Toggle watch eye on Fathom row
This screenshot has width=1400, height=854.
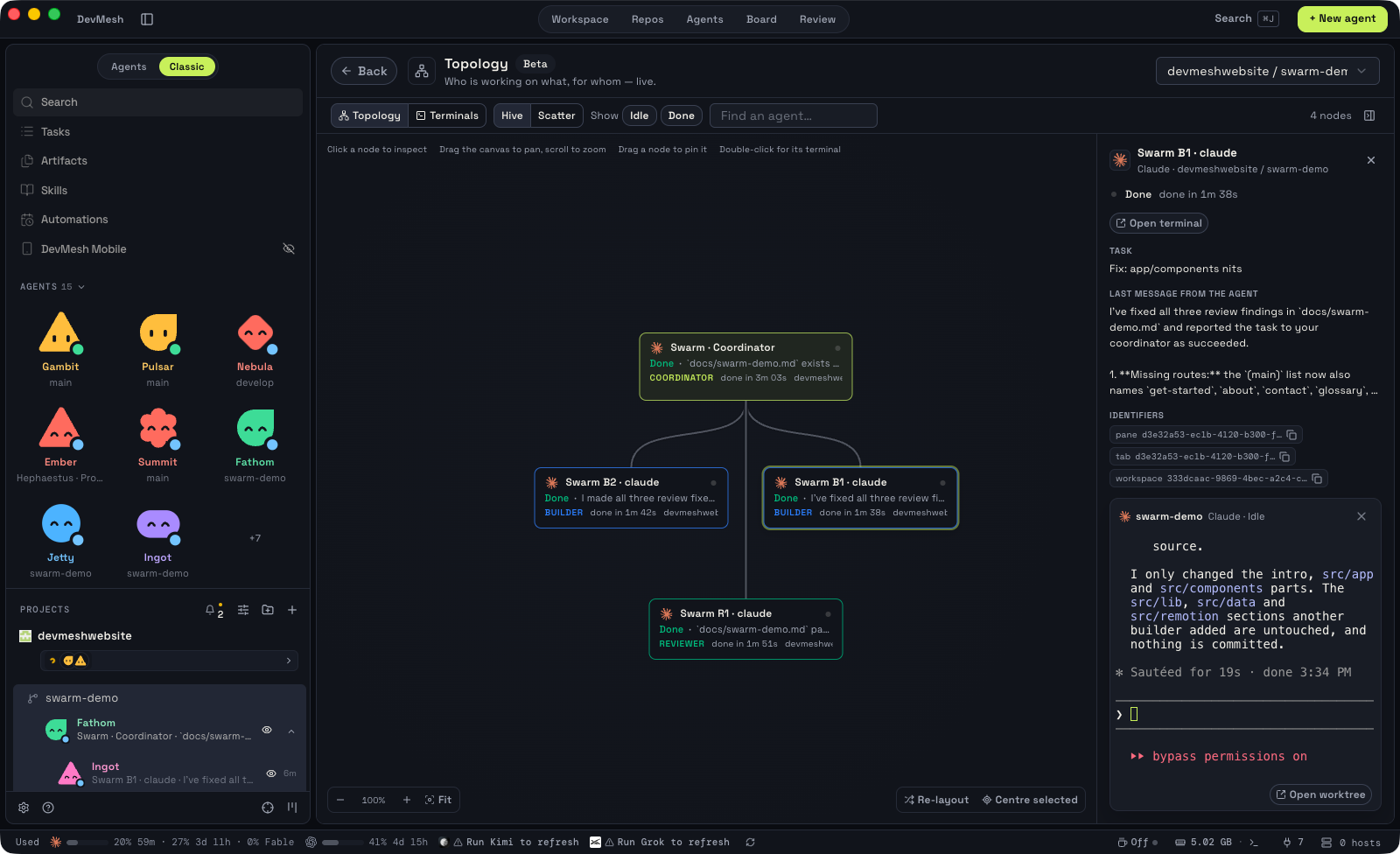coord(267,730)
